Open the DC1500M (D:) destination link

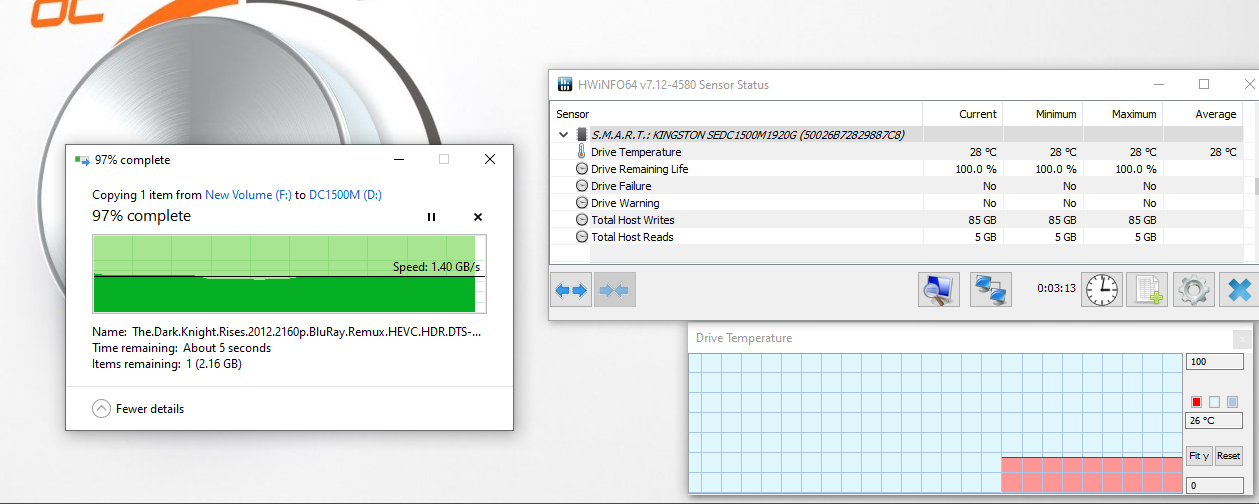click(x=346, y=195)
